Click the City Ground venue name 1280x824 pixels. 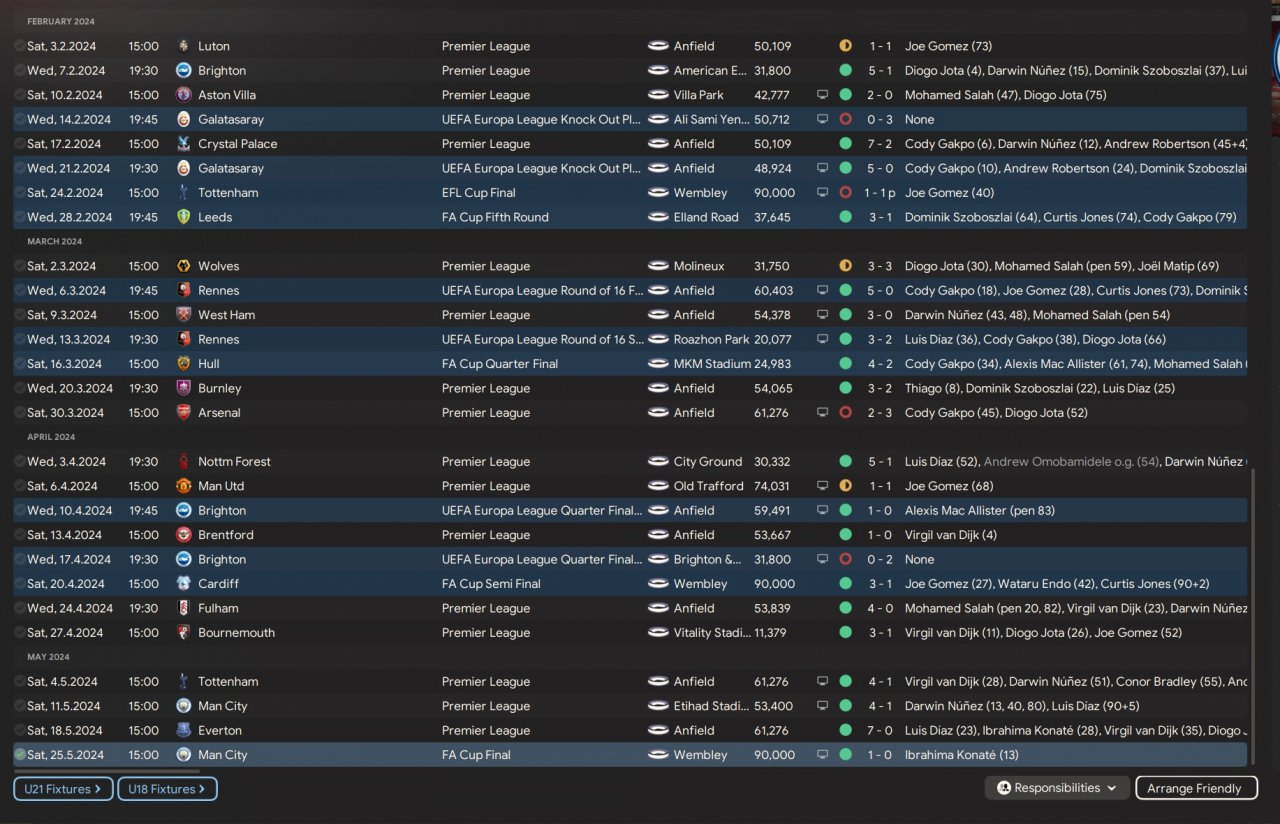tap(708, 461)
